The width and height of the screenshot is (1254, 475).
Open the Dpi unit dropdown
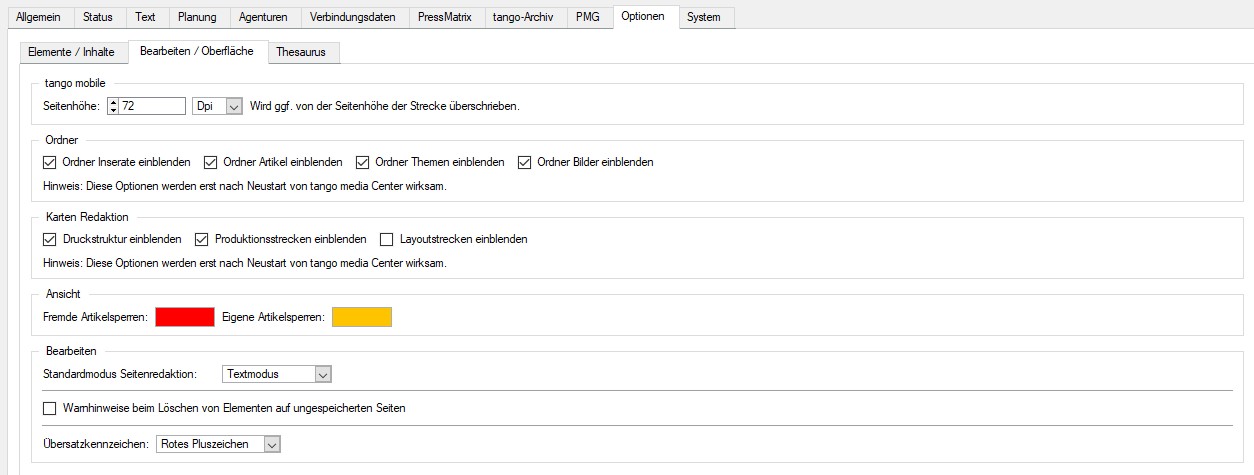[x=234, y=106]
